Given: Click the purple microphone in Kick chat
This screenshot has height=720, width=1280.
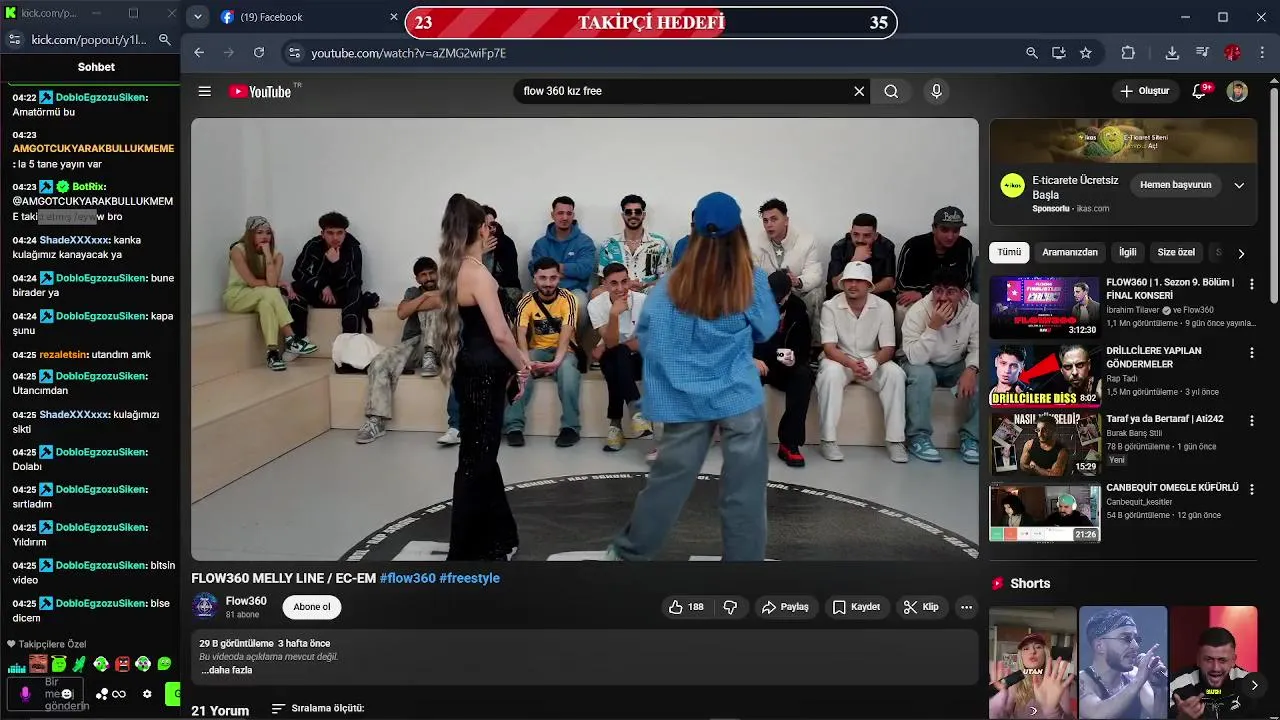Looking at the screenshot, I should [x=25, y=693].
